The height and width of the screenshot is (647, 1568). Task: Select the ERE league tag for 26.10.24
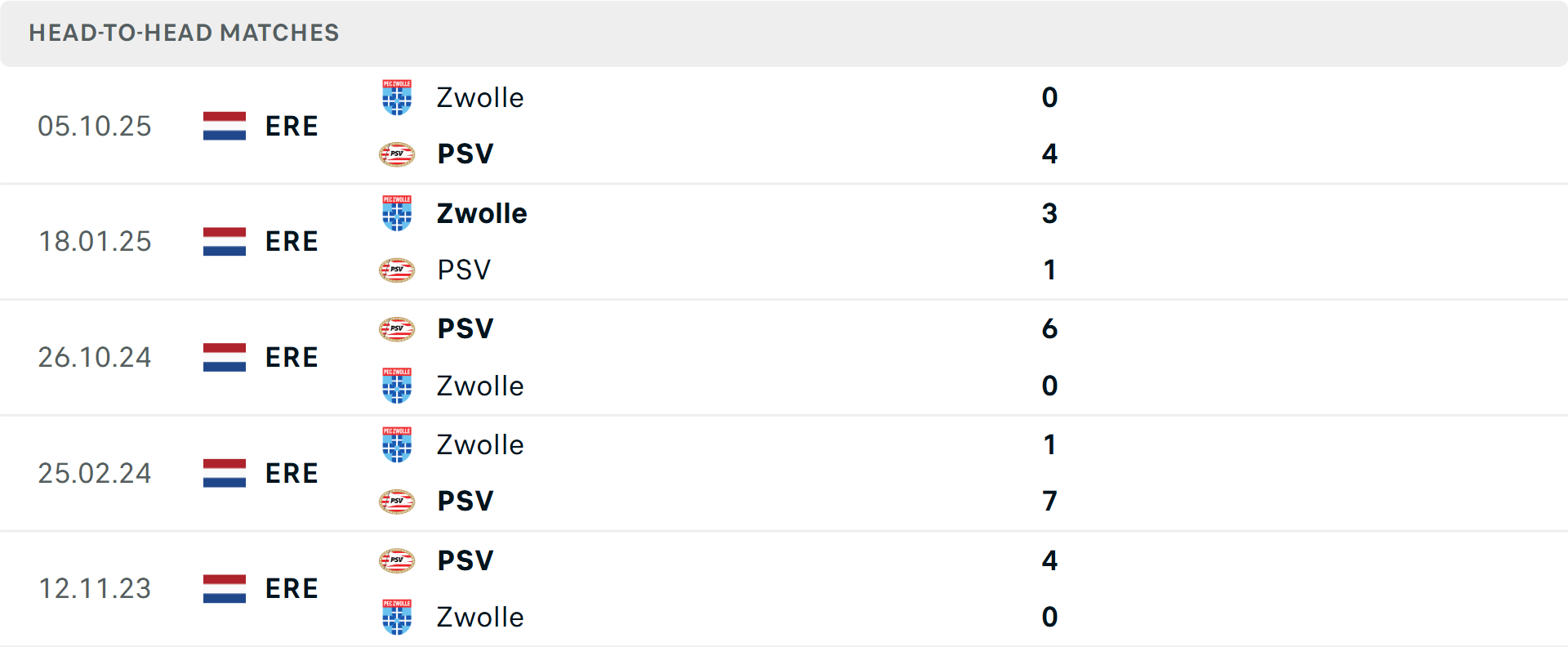click(x=292, y=357)
